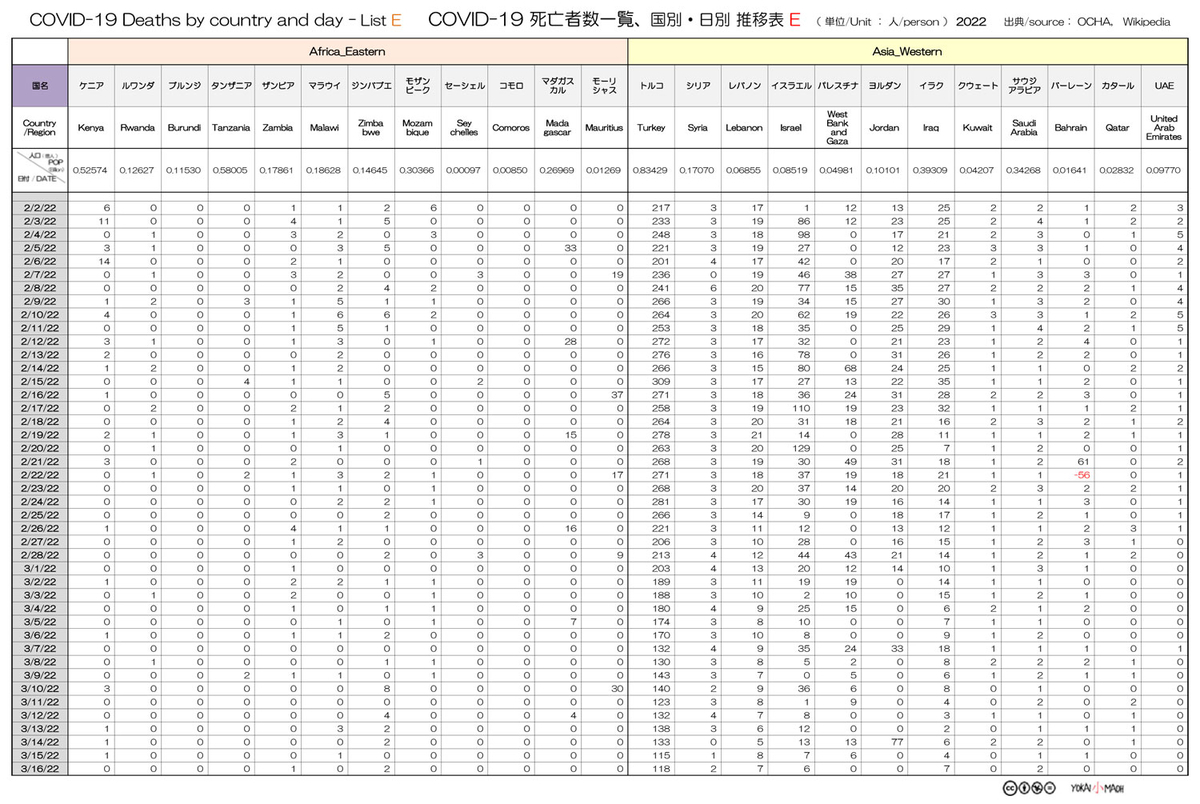Screen dimensions: 1200x804
Task: Click the Burundi column header
Action: coord(184,128)
